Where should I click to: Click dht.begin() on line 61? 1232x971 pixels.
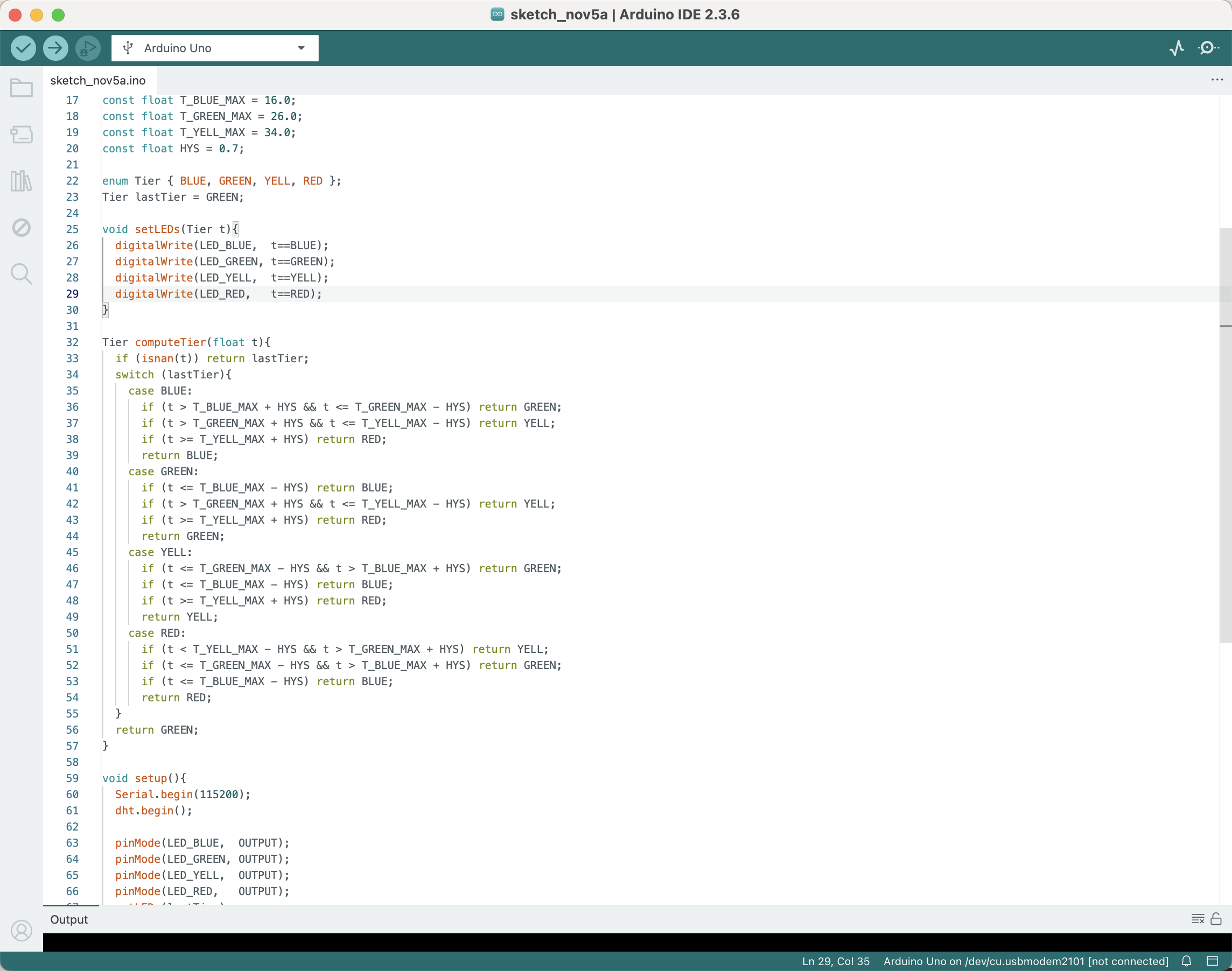pos(153,811)
